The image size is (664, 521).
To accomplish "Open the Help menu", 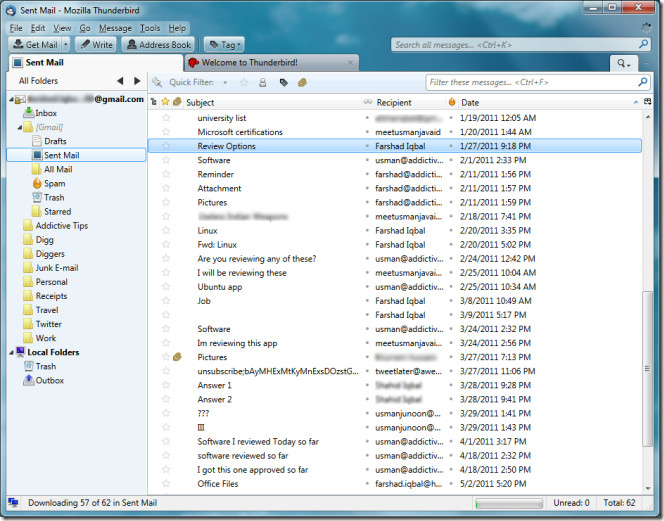I will [177, 28].
